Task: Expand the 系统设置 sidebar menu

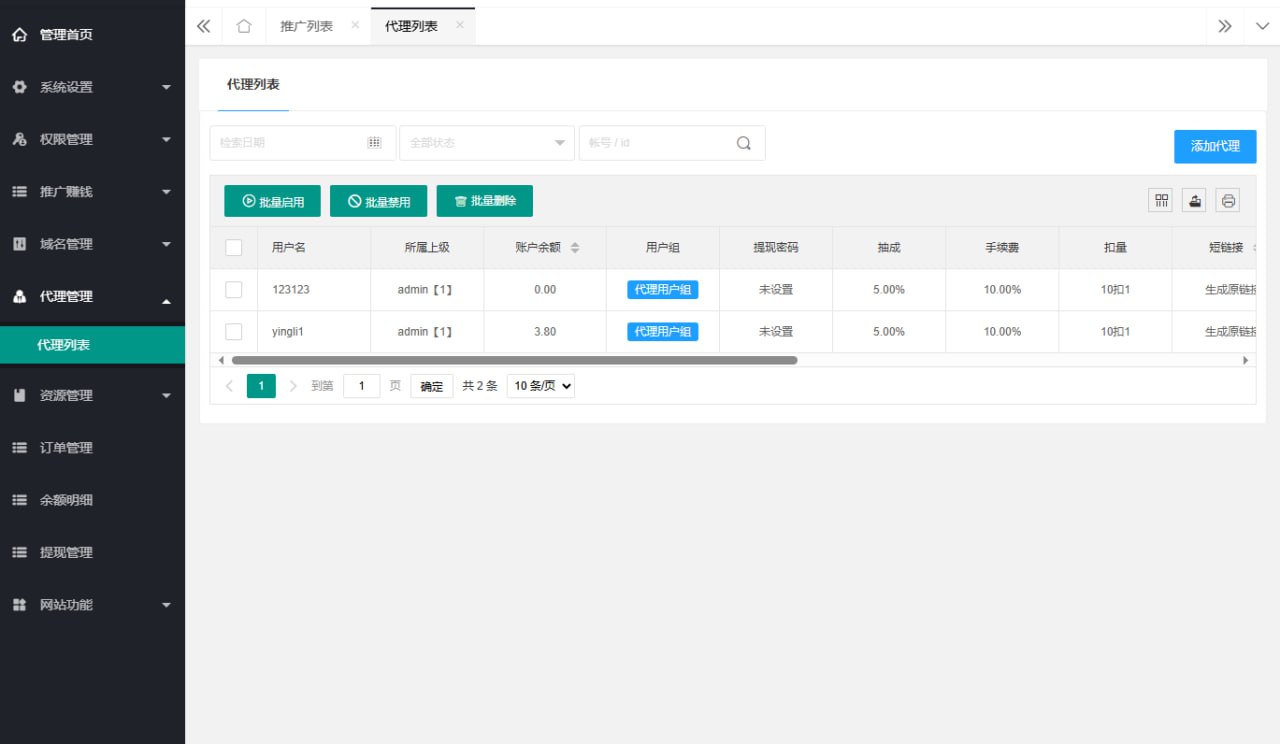Action: pos(92,87)
